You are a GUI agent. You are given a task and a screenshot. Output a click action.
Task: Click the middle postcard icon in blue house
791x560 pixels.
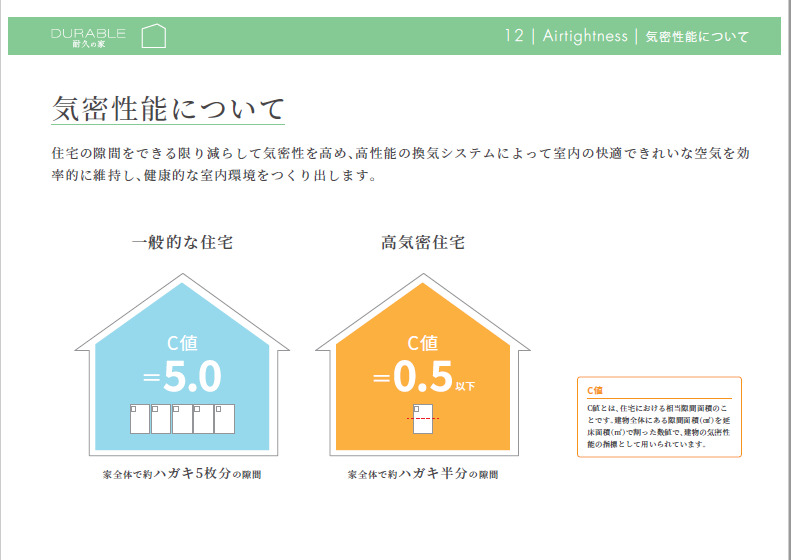[182, 418]
